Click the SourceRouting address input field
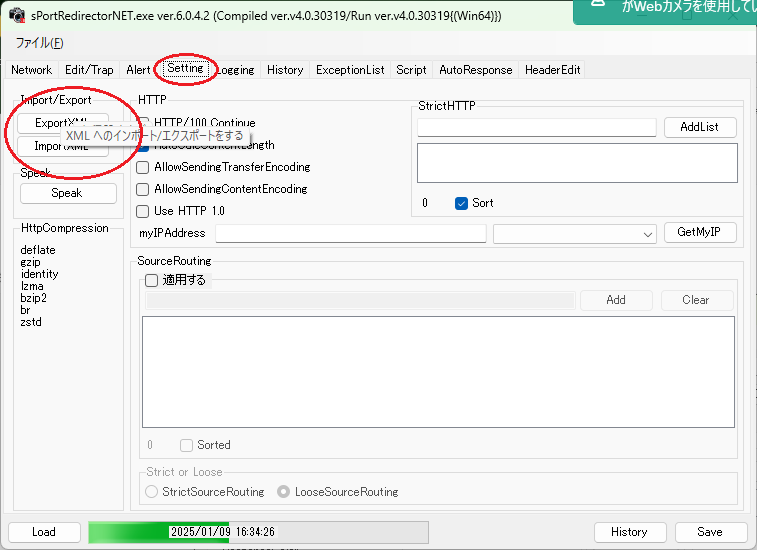Screen dimensions: 757x550 360,300
